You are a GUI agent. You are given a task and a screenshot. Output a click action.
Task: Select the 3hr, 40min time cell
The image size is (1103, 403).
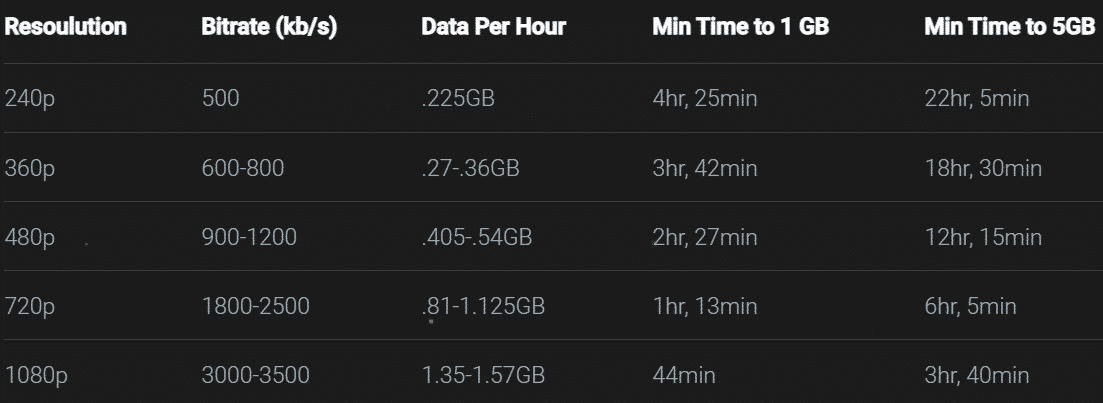(x=977, y=376)
